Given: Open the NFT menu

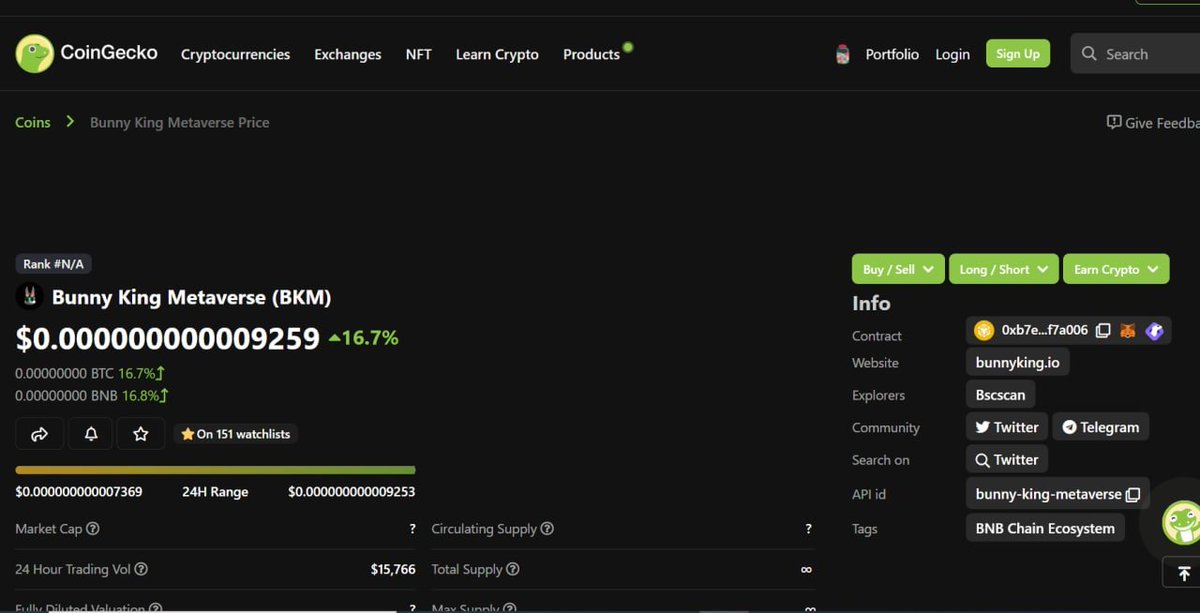Looking at the screenshot, I should click(x=419, y=54).
